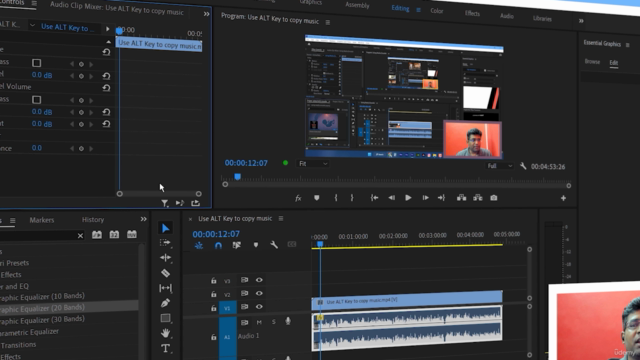Switch to the Libraries workspace

542,18
